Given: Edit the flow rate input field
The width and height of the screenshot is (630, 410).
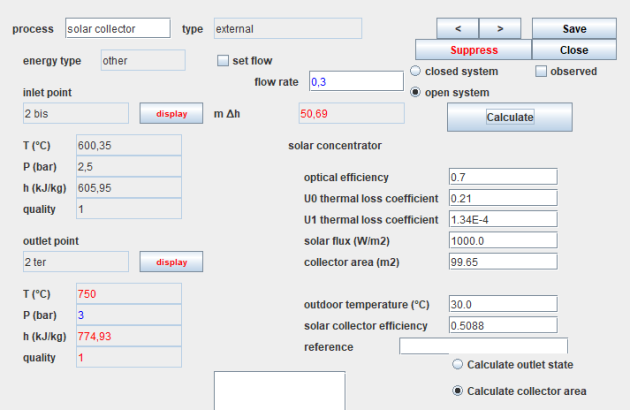Looking at the screenshot, I should [355, 81].
